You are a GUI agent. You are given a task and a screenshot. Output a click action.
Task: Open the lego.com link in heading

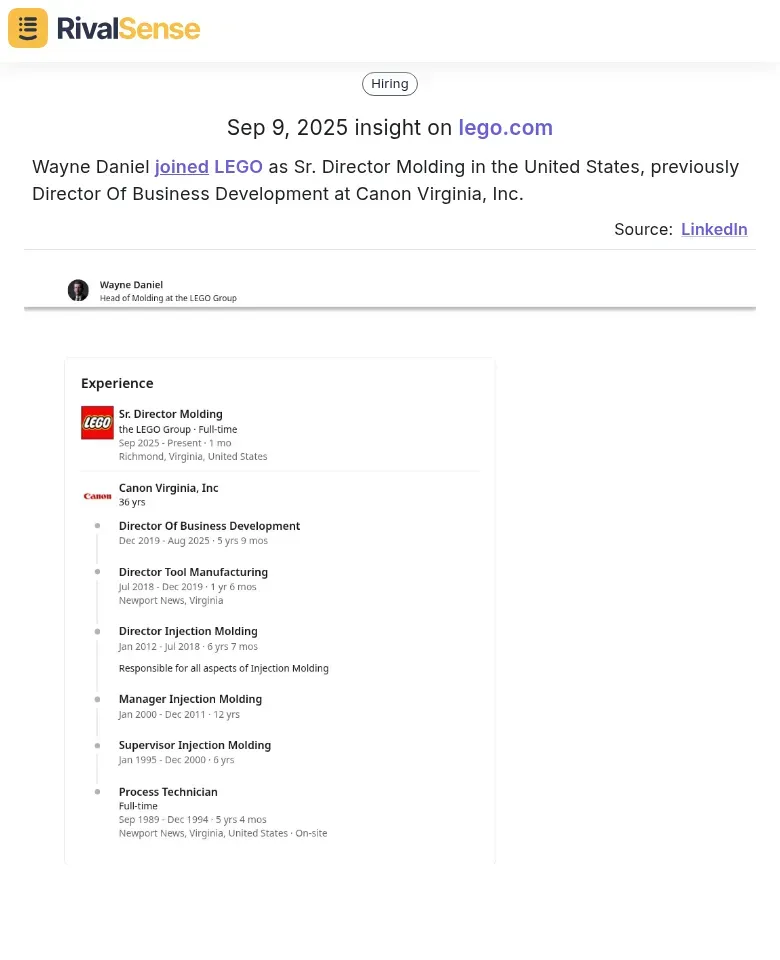tap(505, 127)
